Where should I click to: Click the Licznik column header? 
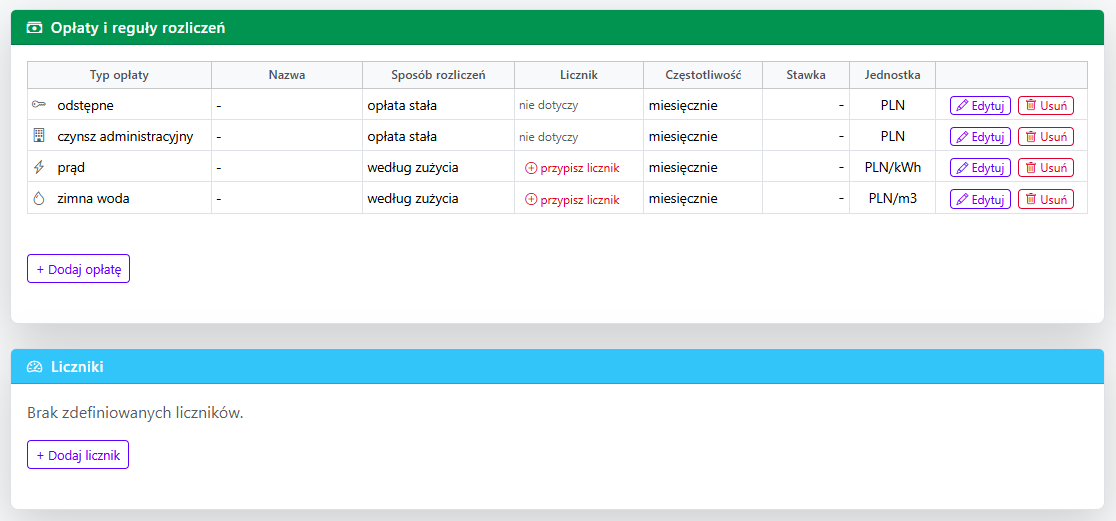pos(579,75)
